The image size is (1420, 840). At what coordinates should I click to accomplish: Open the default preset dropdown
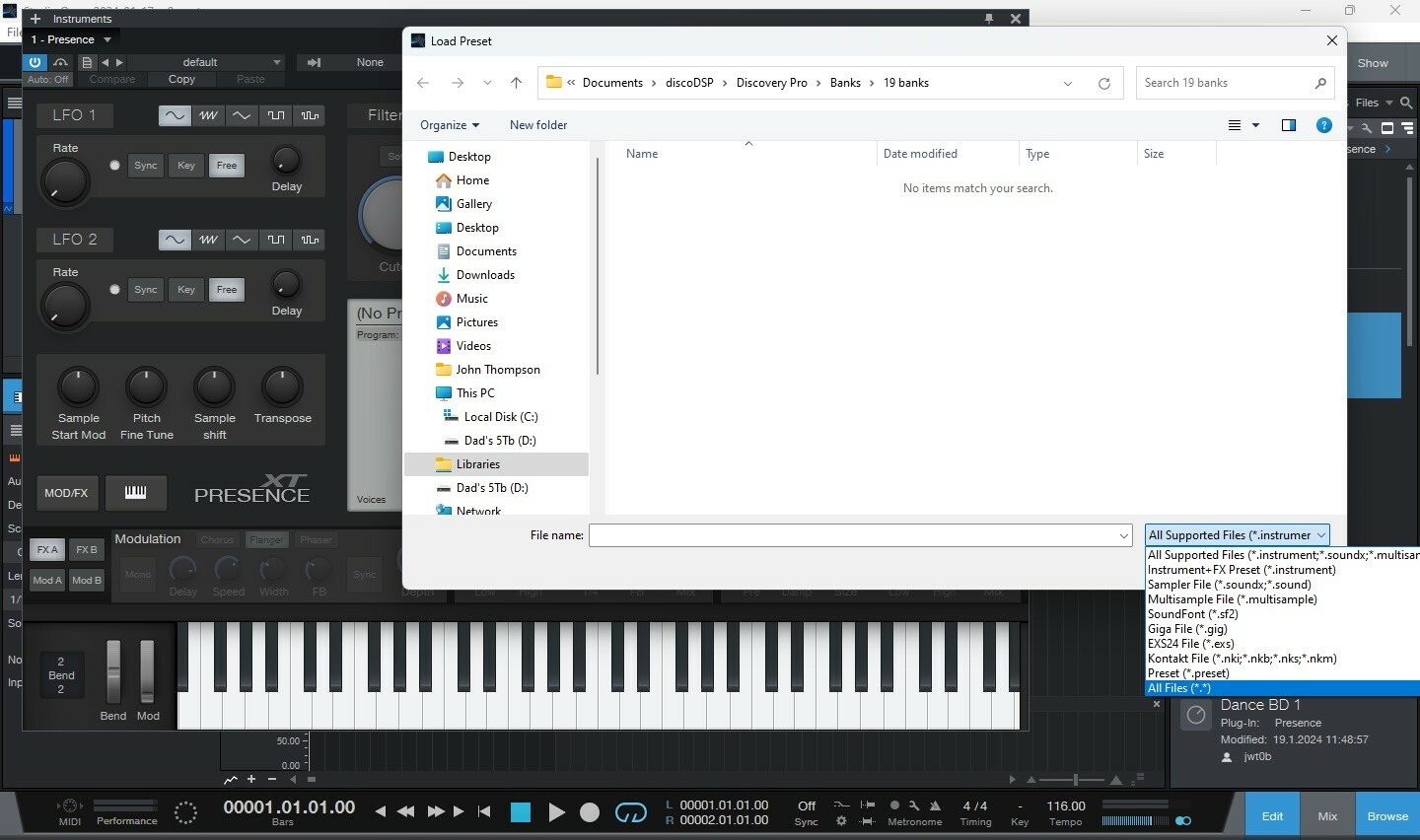point(207,62)
